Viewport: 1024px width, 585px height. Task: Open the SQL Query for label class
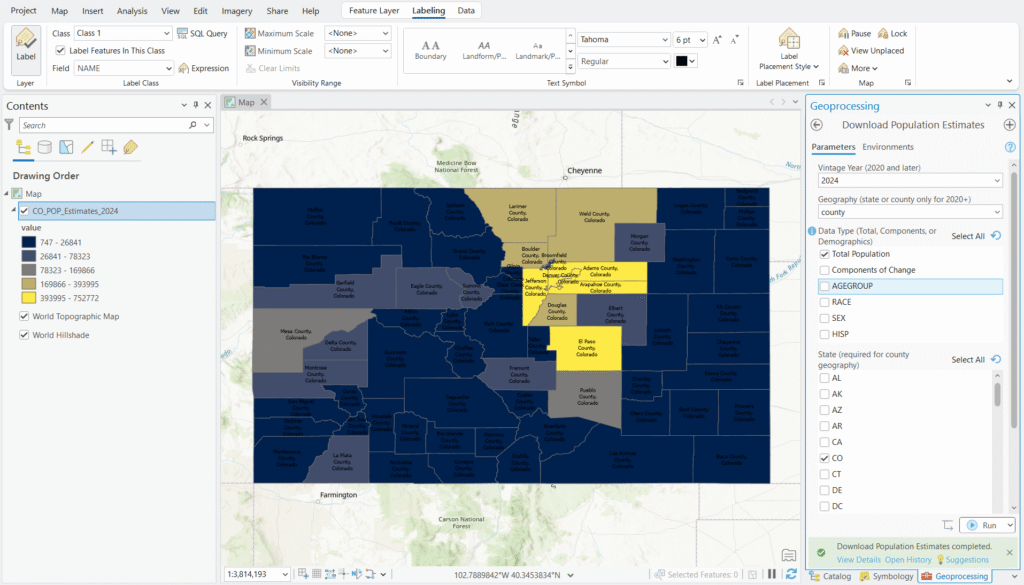click(202, 33)
